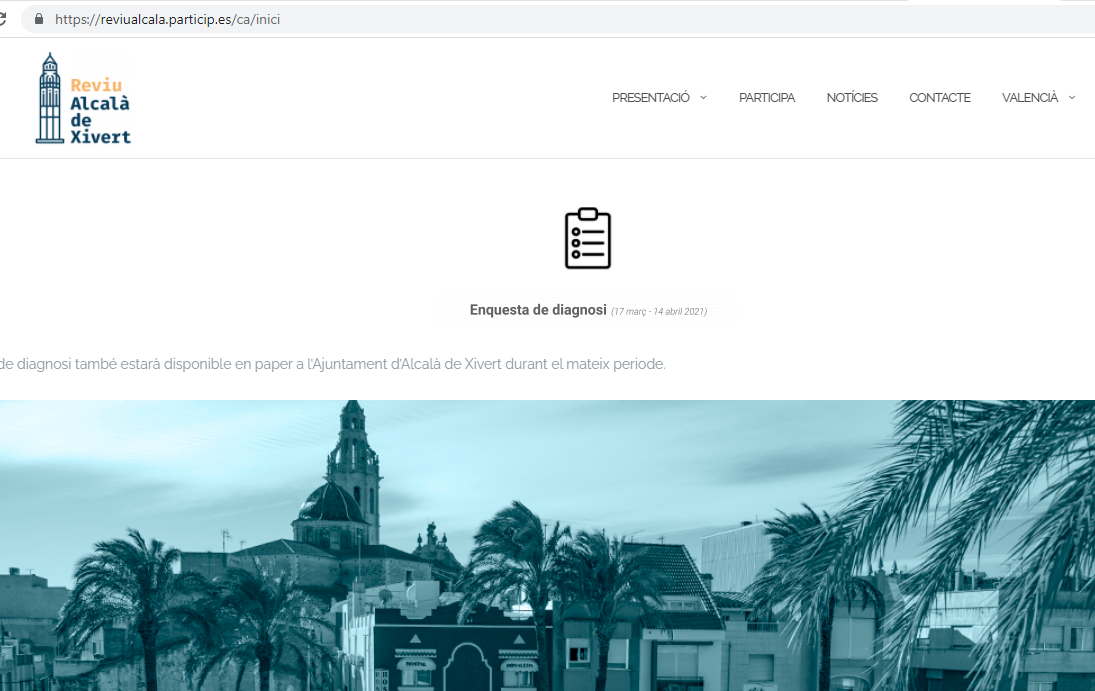
Task: Click the tower logo icon
Action: 49,99
